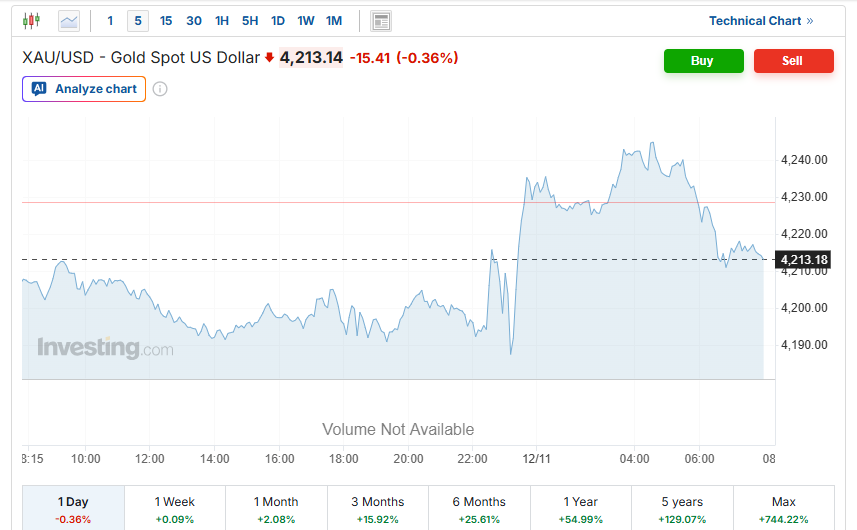Select the 1 Week performance tab
The width and height of the screenshot is (857, 530).
click(x=175, y=508)
